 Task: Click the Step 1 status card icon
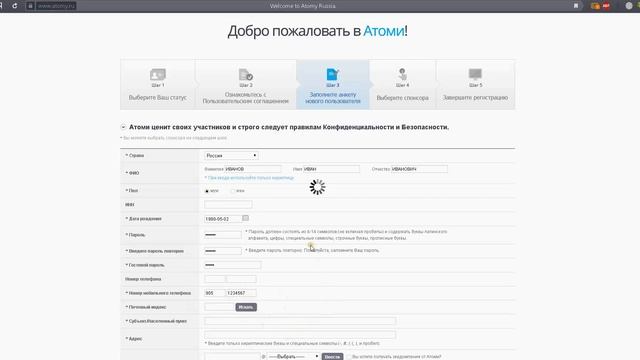pos(158,74)
